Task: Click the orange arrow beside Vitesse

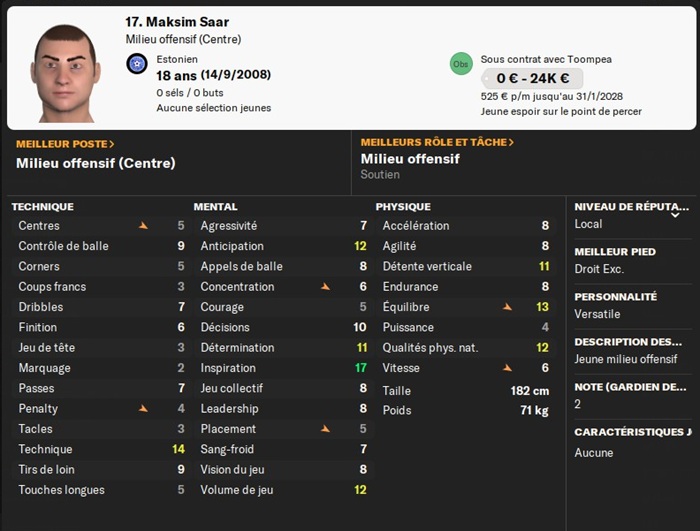Action: click(507, 368)
